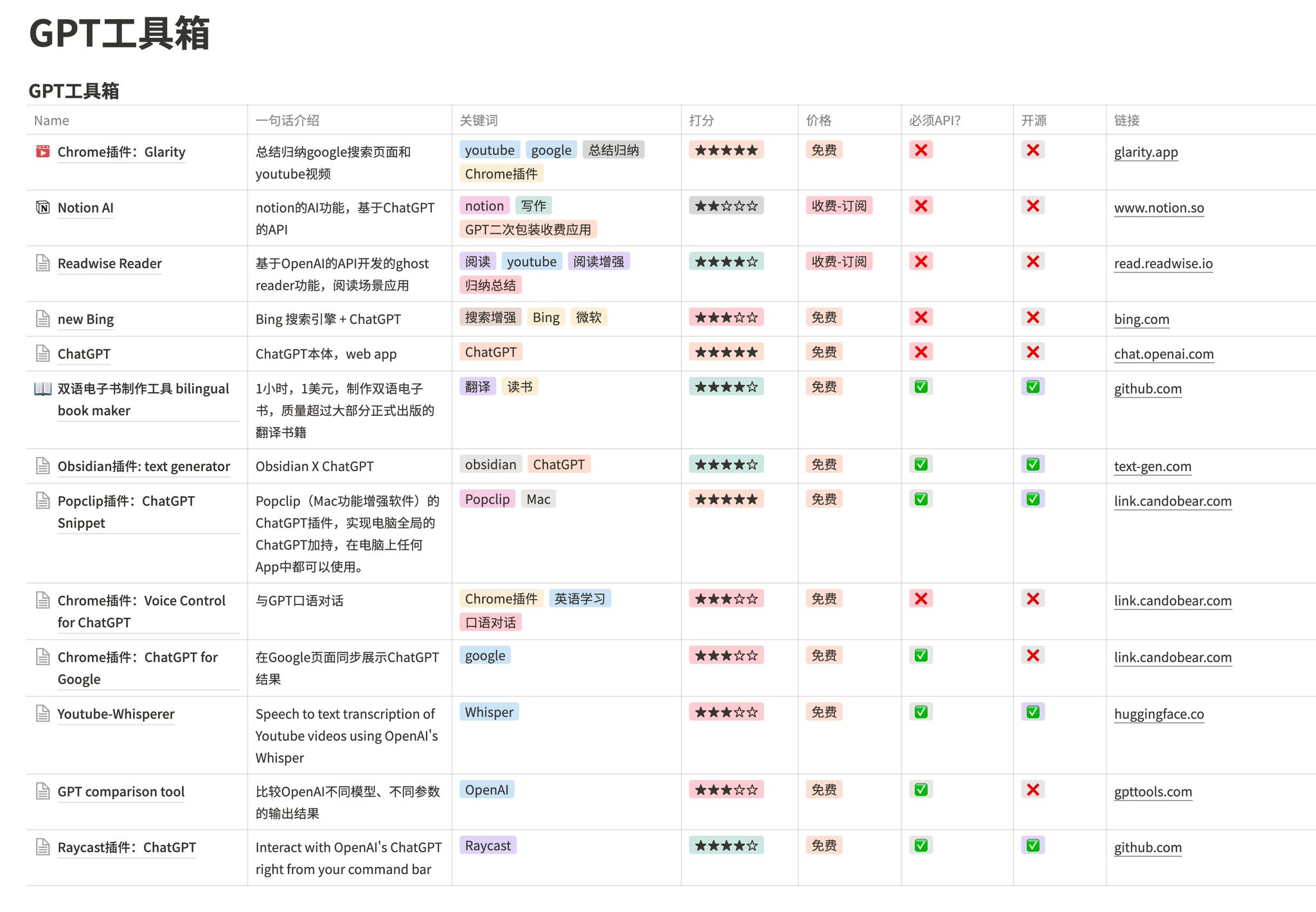Click the book emoji beside bilingual book maker
The image size is (1316, 912).
coord(42,388)
